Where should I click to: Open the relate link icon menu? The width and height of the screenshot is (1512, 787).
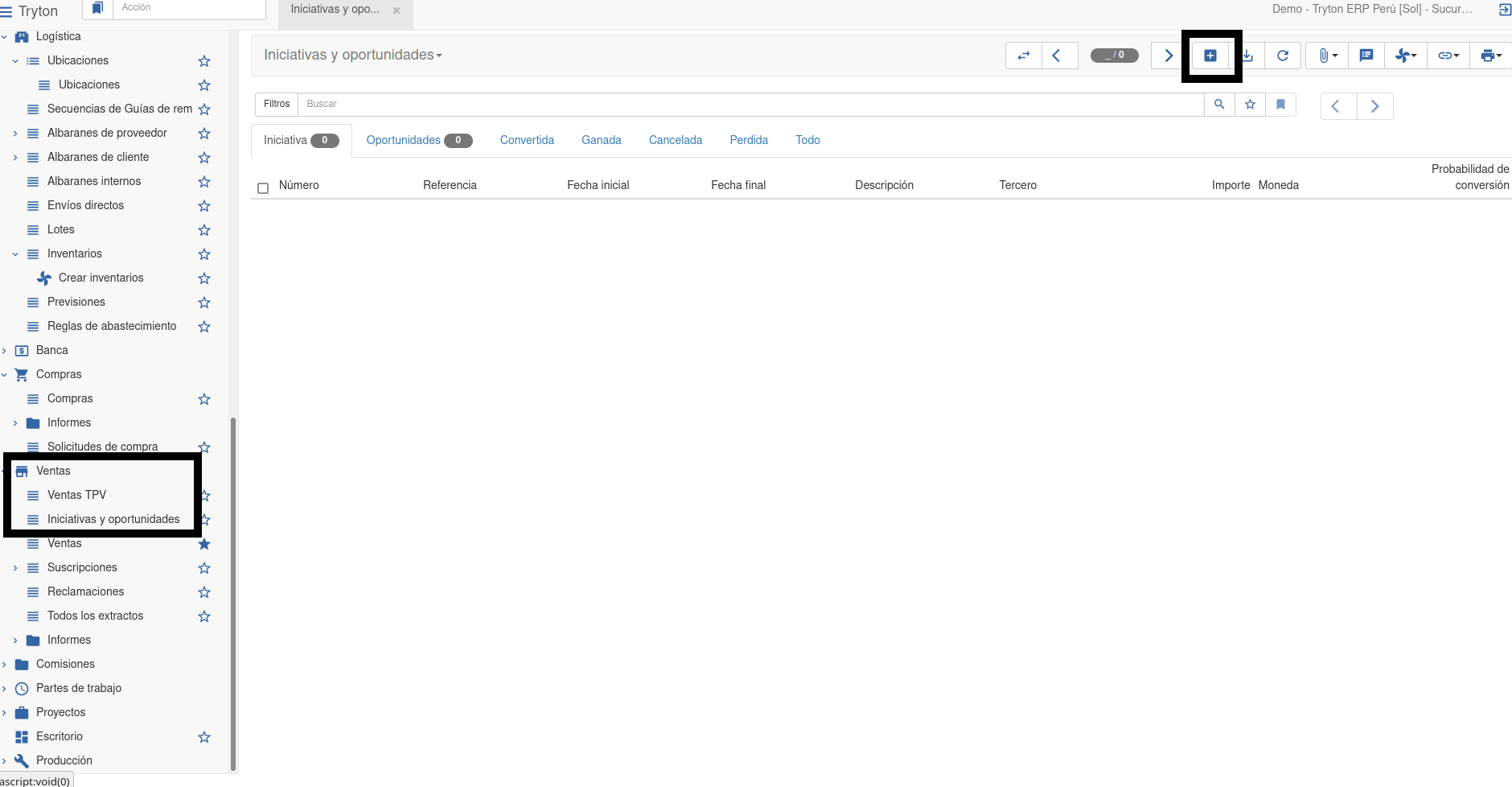(x=1448, y=56)
